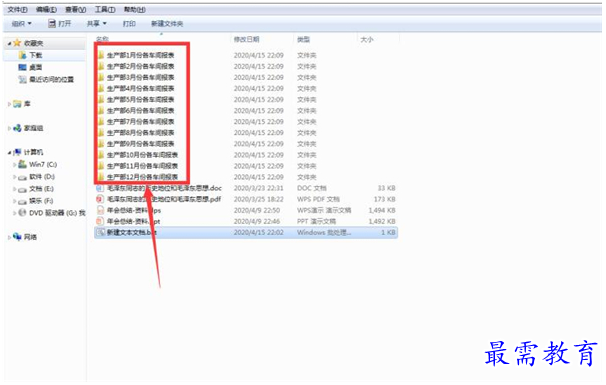This screenshot has height=385, width=606.
Task: Select the 生产部10月份各车间报表 name
Action: click(x=142, y=155)
